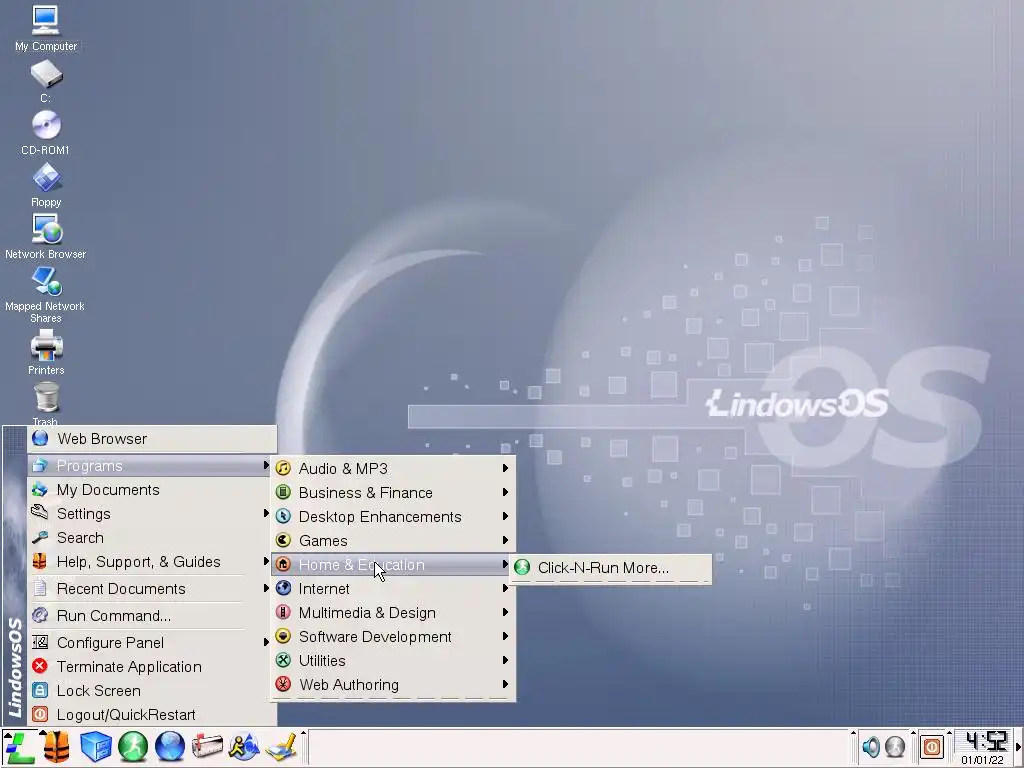Open the mailbox email panel icon
The height and width of the screenshot is (768, 1024).
(x=207, y=746)
